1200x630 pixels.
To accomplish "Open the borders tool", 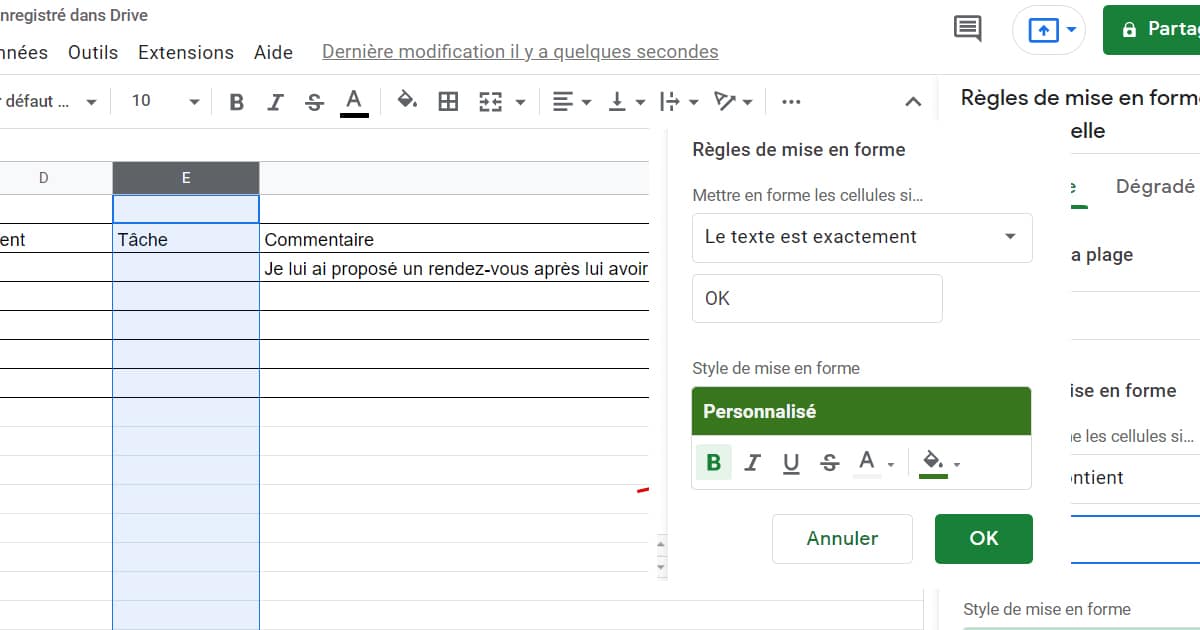I will pyautogui.click(x=448, y=102).
